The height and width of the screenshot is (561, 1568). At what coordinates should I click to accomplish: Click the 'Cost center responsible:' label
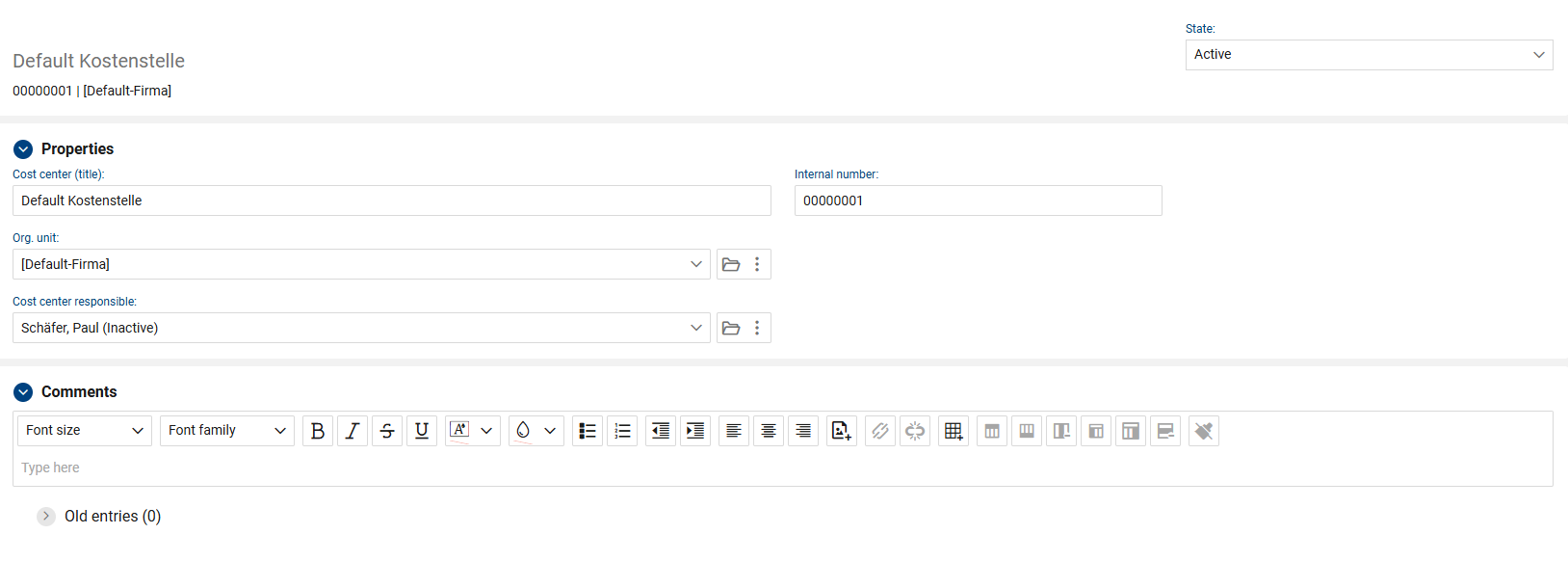tap(74, 302)
